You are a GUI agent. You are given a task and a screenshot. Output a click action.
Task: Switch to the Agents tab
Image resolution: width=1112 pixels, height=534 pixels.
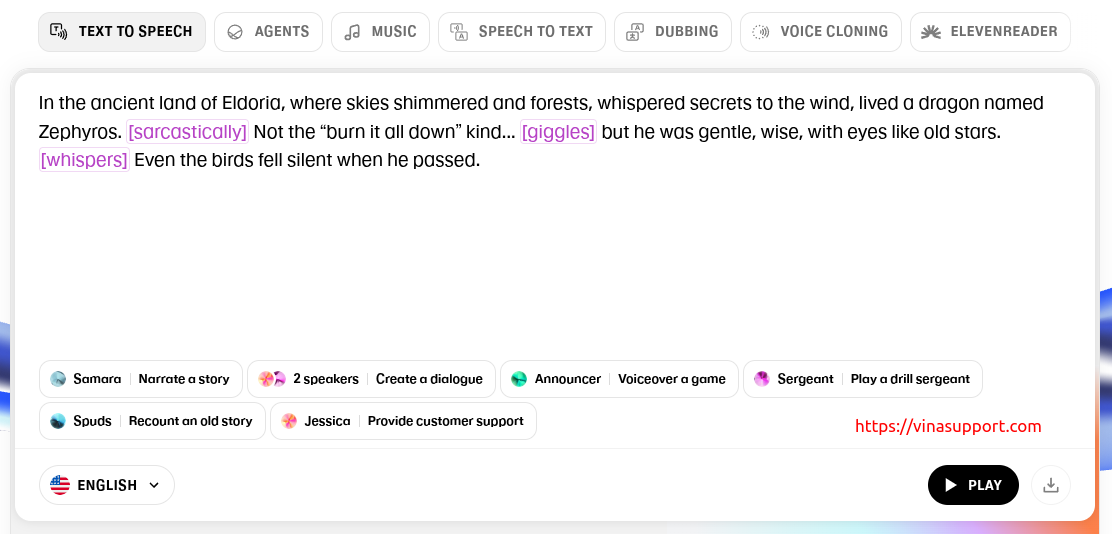(x=268, y=32)
